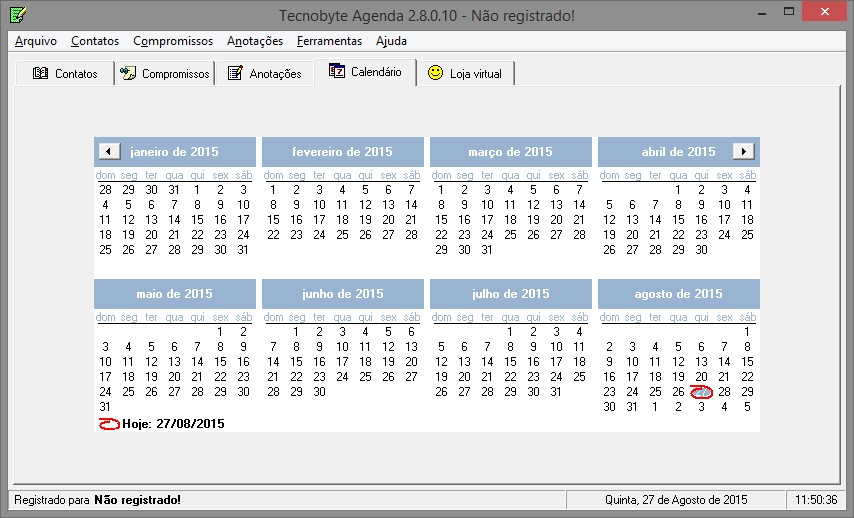Select day 17 in março de 2015
The width and height of the screenshot is (854, 518).
487,220
